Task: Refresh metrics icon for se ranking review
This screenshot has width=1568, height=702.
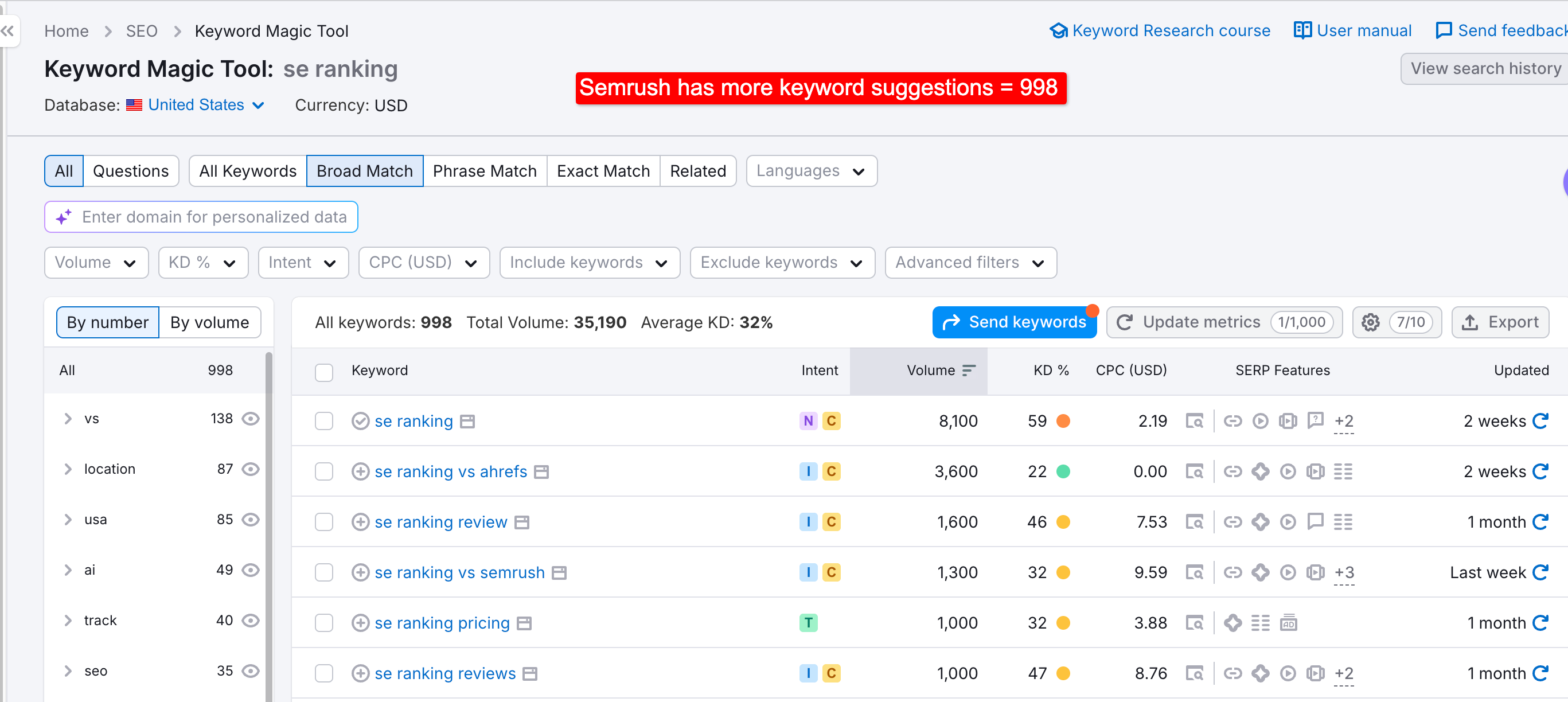Action: click(x=1540, y=522)
